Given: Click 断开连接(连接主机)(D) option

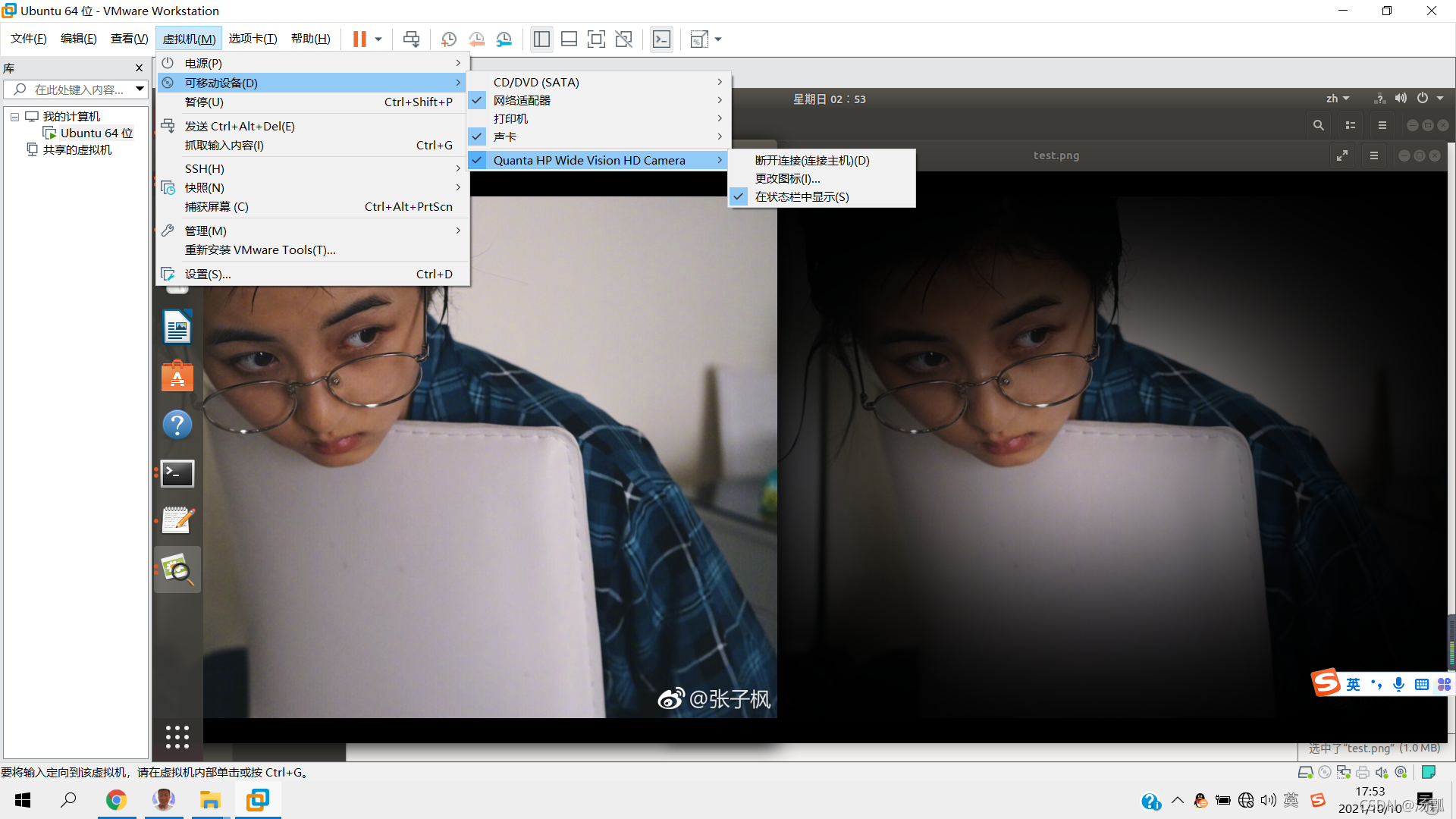Looking at the screenshot, I should point(811,161).
